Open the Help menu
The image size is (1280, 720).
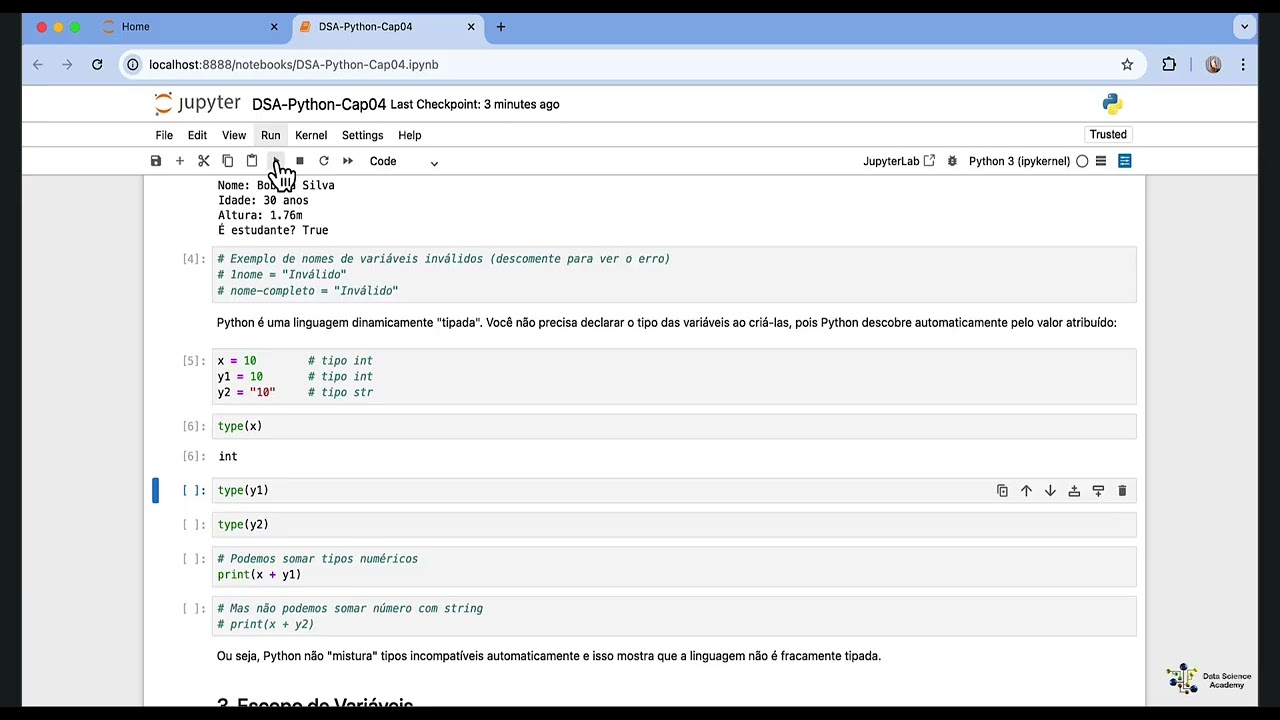coord(410,135)
